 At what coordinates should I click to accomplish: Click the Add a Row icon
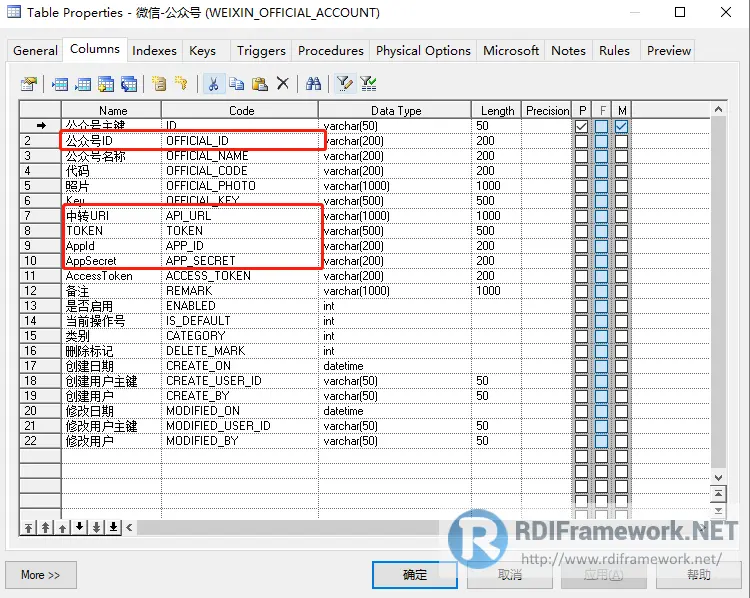point(83,84)
